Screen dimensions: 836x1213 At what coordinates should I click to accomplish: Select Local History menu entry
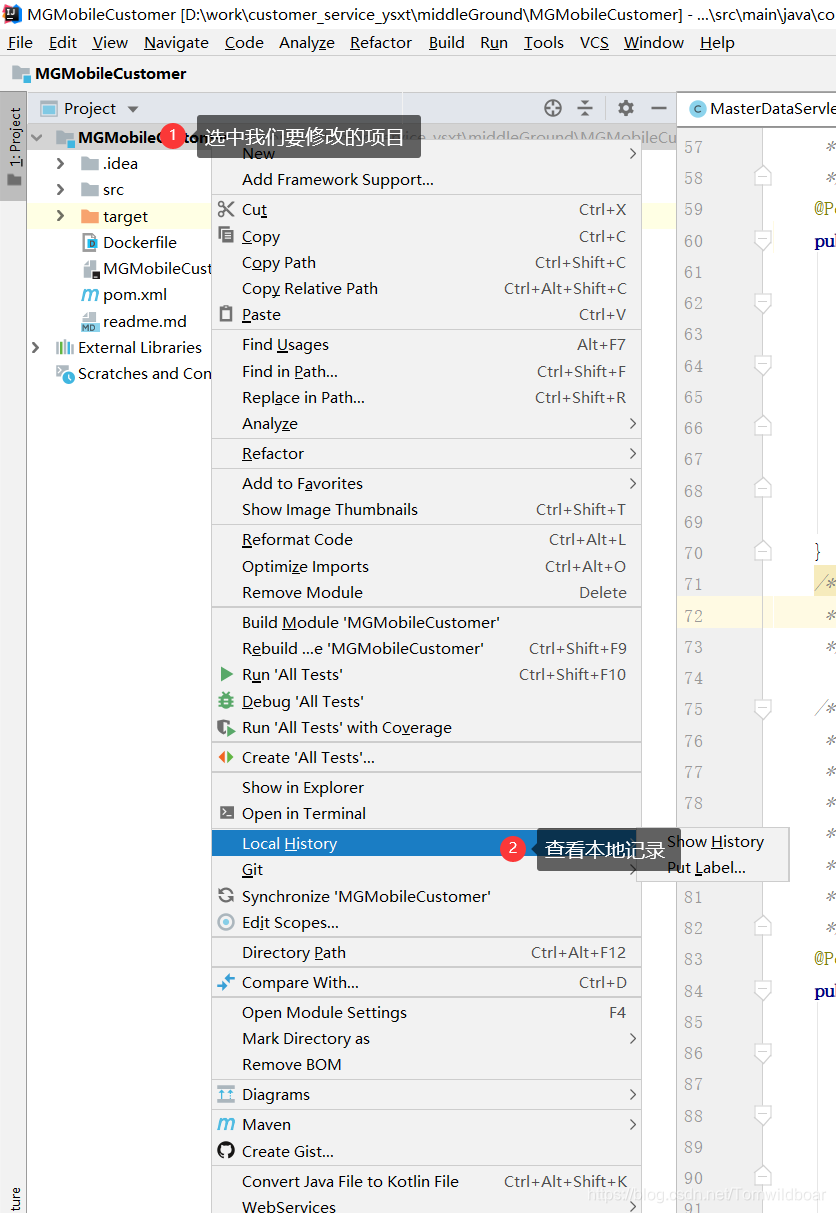click(x=426, y=843)
